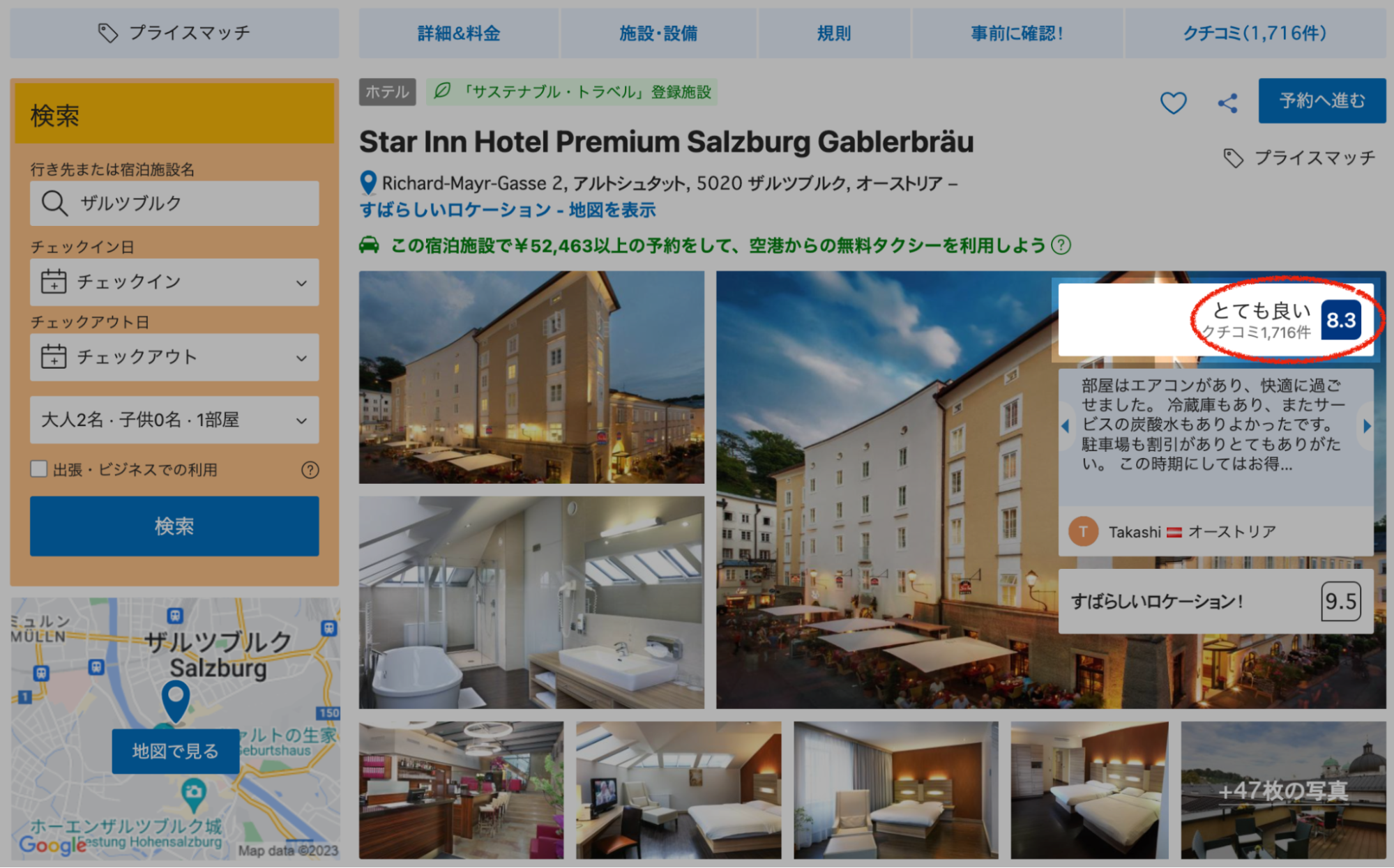
Task: Switch to the 施設・設備 tab
Action: tap(658, 33)
